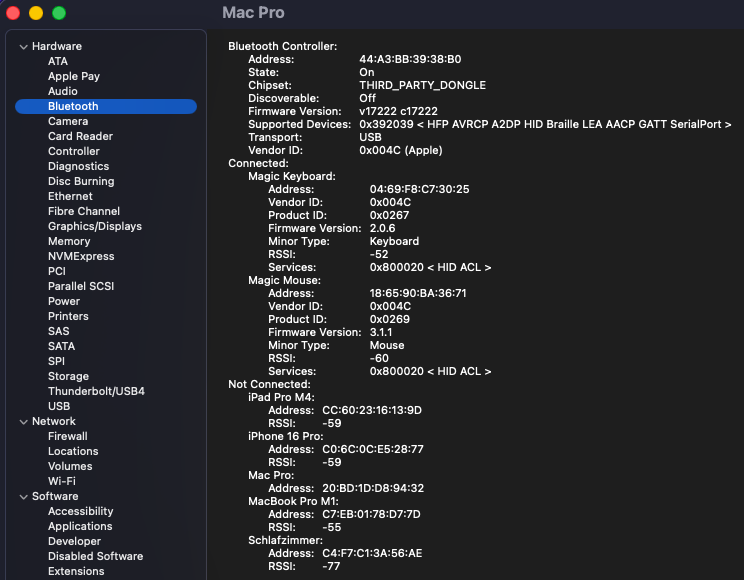Image resolution: width=744 pixels, height=580 pixels.
Task: Select Ethernet in the sidebar
Action: point(70,196)
